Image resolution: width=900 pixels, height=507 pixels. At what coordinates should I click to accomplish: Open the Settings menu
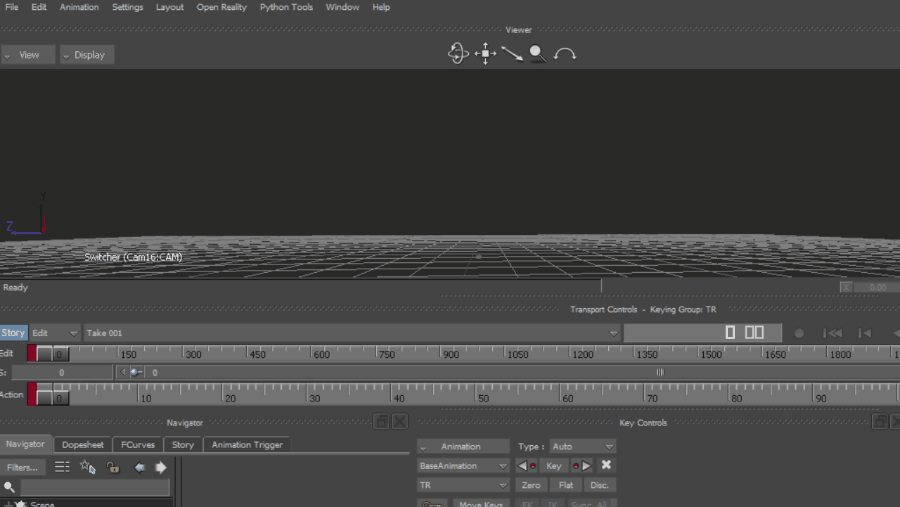[127, 7]
